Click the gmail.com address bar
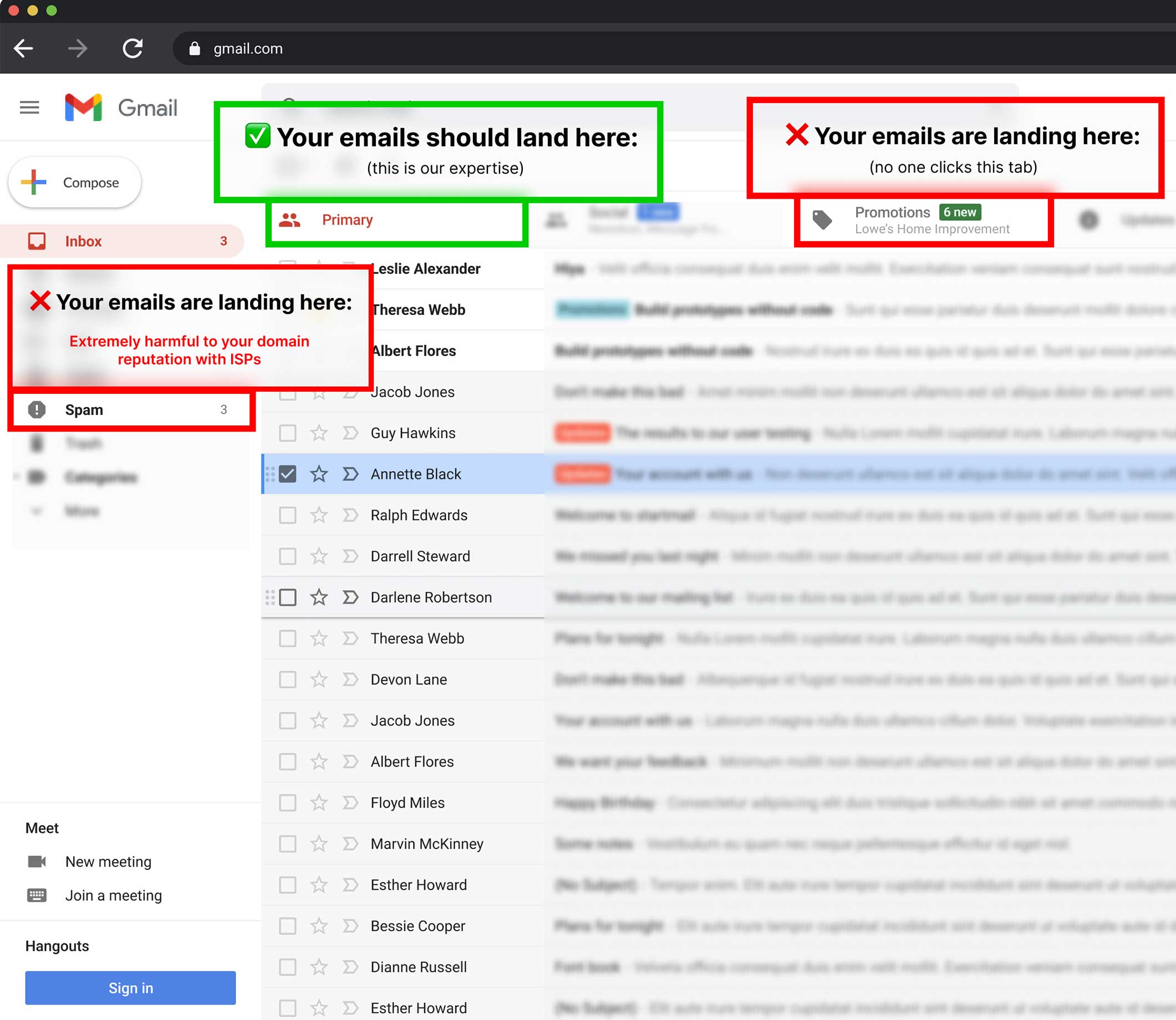This screenshot has height=1020, width=1176. coord(248,49)
